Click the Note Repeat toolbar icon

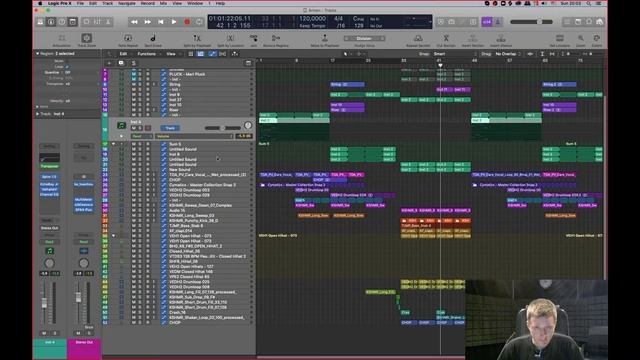click(x=128, y=38)
